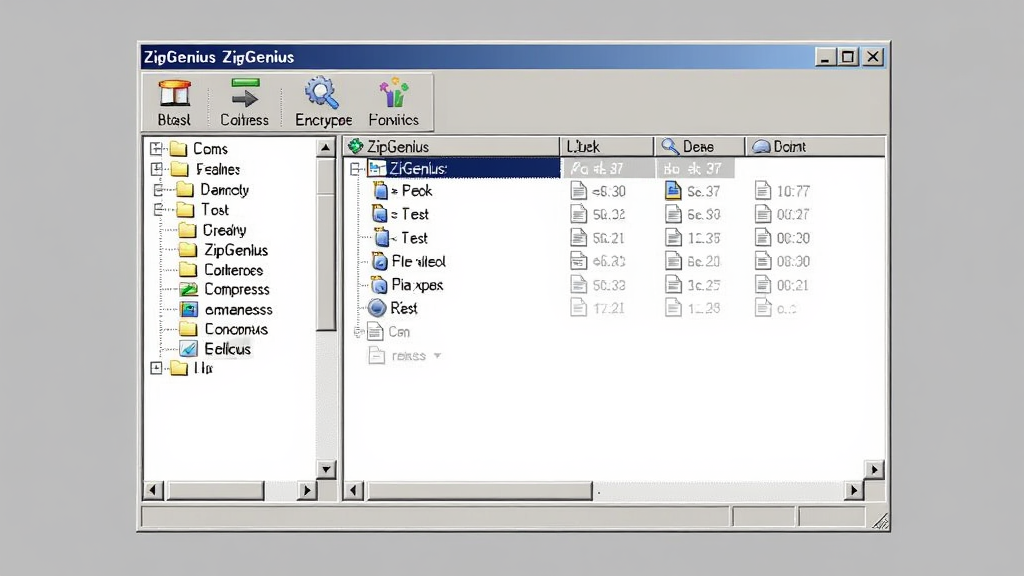Image resolution: width=1024 pixels, height=576 pixels.
Task: Click the left tree horizontal scrollbar thumb
Action: coord(216,490)
